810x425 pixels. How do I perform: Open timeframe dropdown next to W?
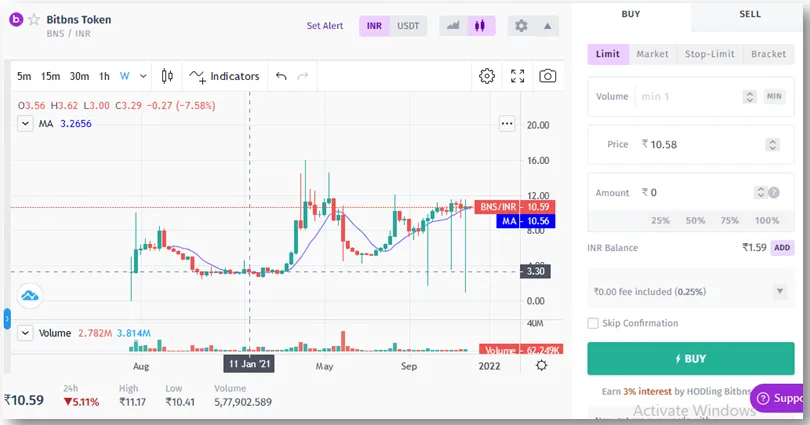pos(143,76)
